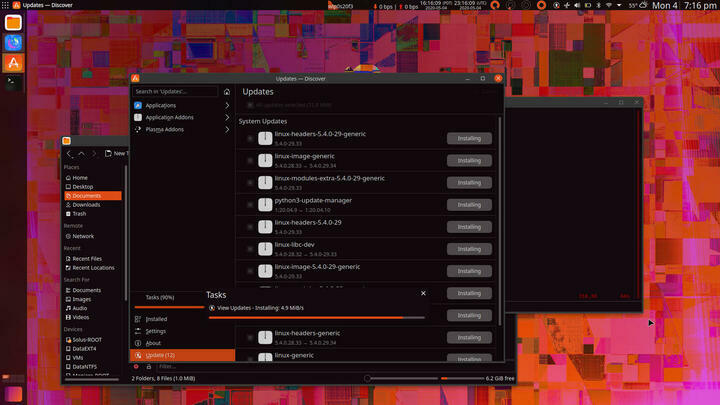The width and height of the screenshot is (720, 405).
Task: Click the linux-image-generic package icon
Action: pos(265,160)
